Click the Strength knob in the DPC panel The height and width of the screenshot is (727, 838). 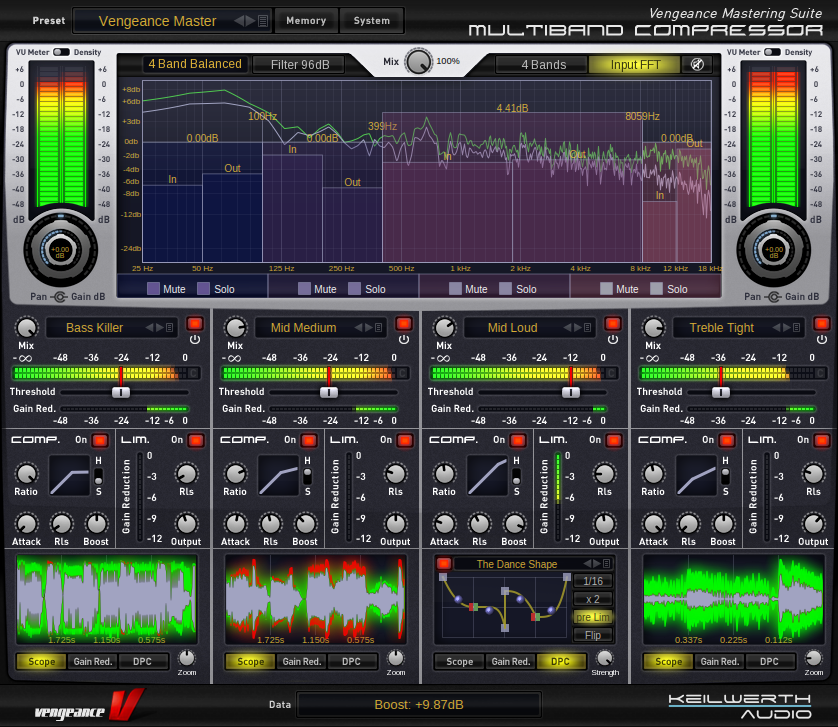click(x=605, y=658)
